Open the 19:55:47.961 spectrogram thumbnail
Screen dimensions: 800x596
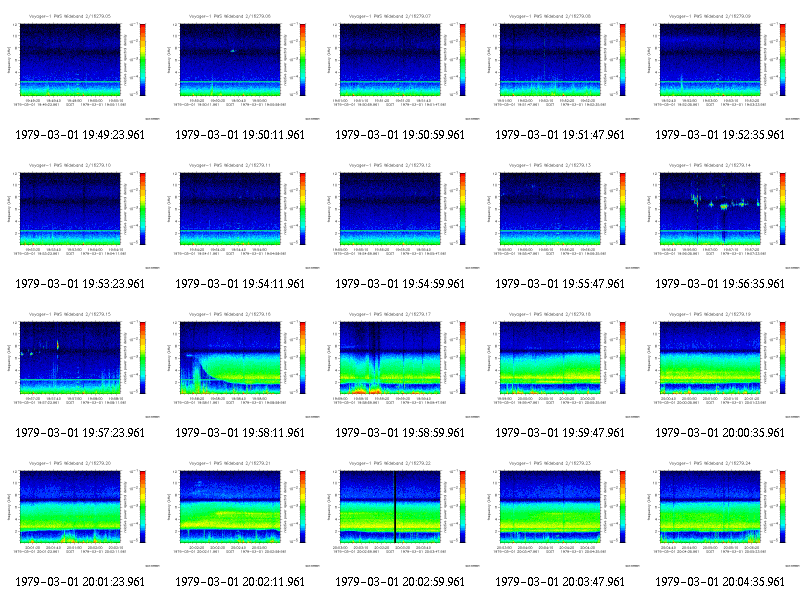click(x=560, y=213)
